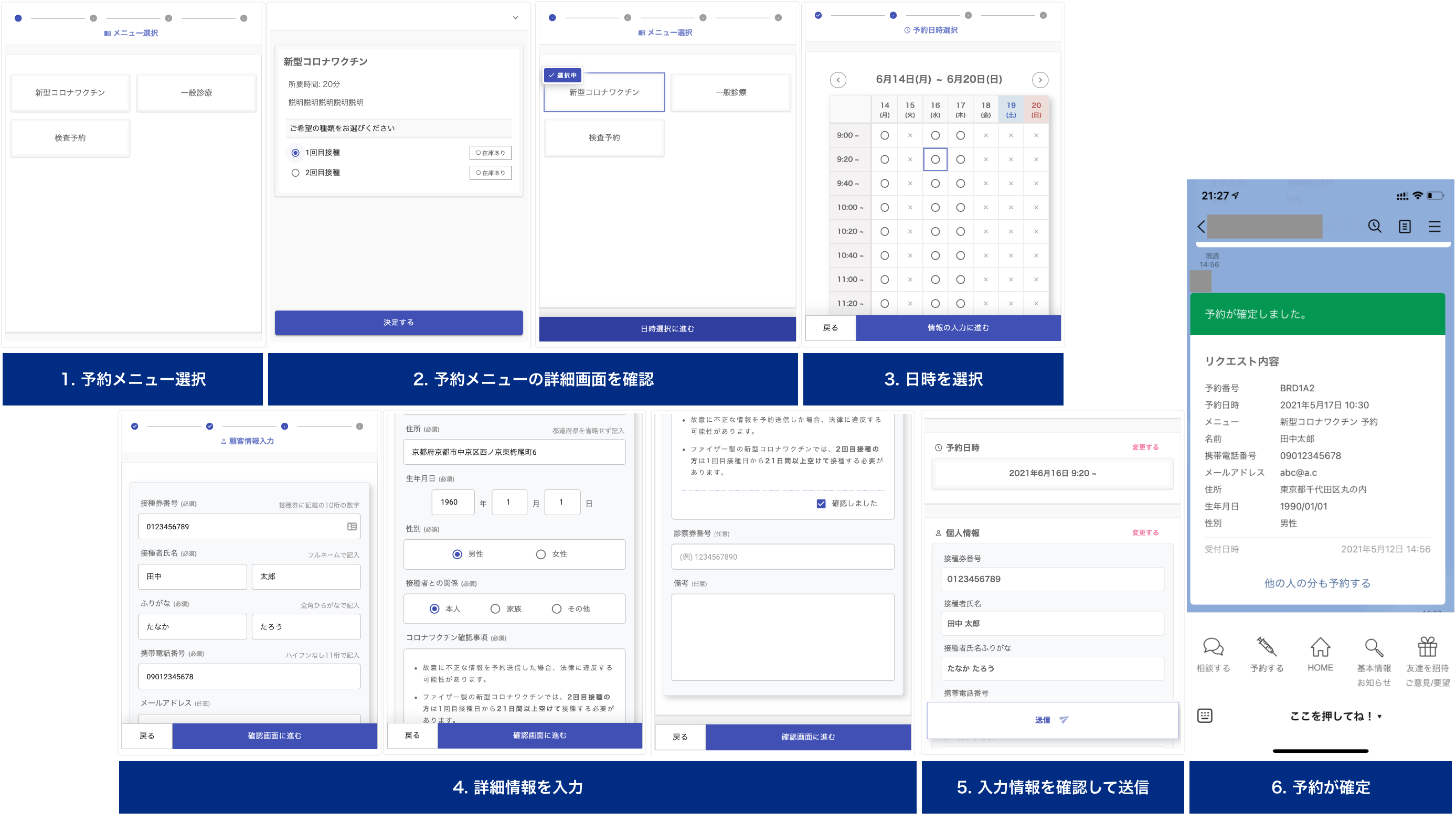This screenshot has width=1456, height=822.
Task: Open the notes icon in chat header
Action: tap(1405, 227)
